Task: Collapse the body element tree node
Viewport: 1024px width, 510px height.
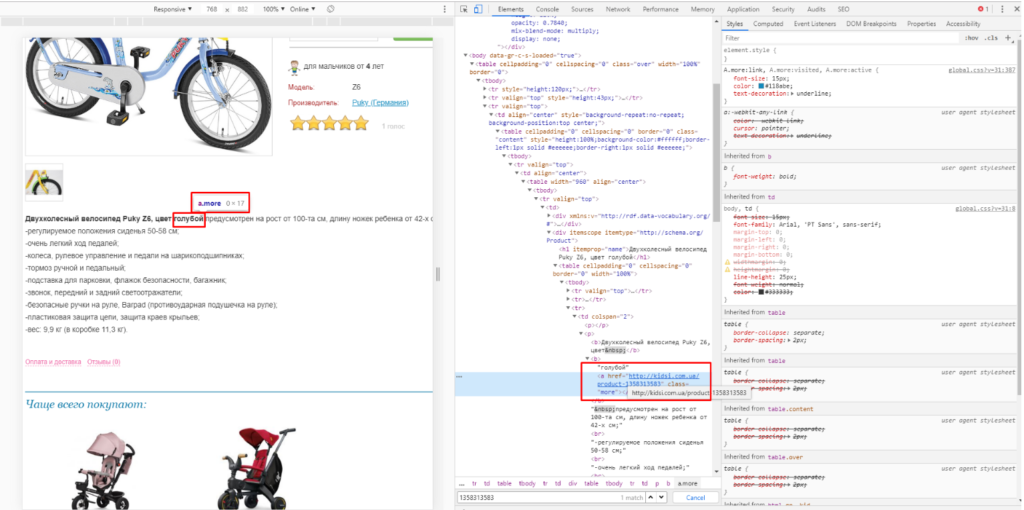Action: pos(465,55)
